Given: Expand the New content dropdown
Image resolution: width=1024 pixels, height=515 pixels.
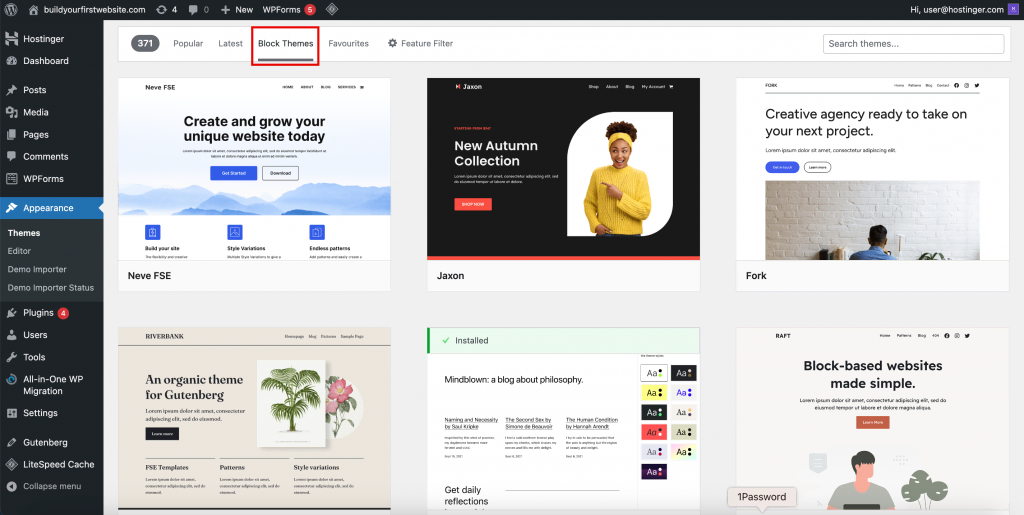Looking at the screenshot, I should tap(236, 9).
